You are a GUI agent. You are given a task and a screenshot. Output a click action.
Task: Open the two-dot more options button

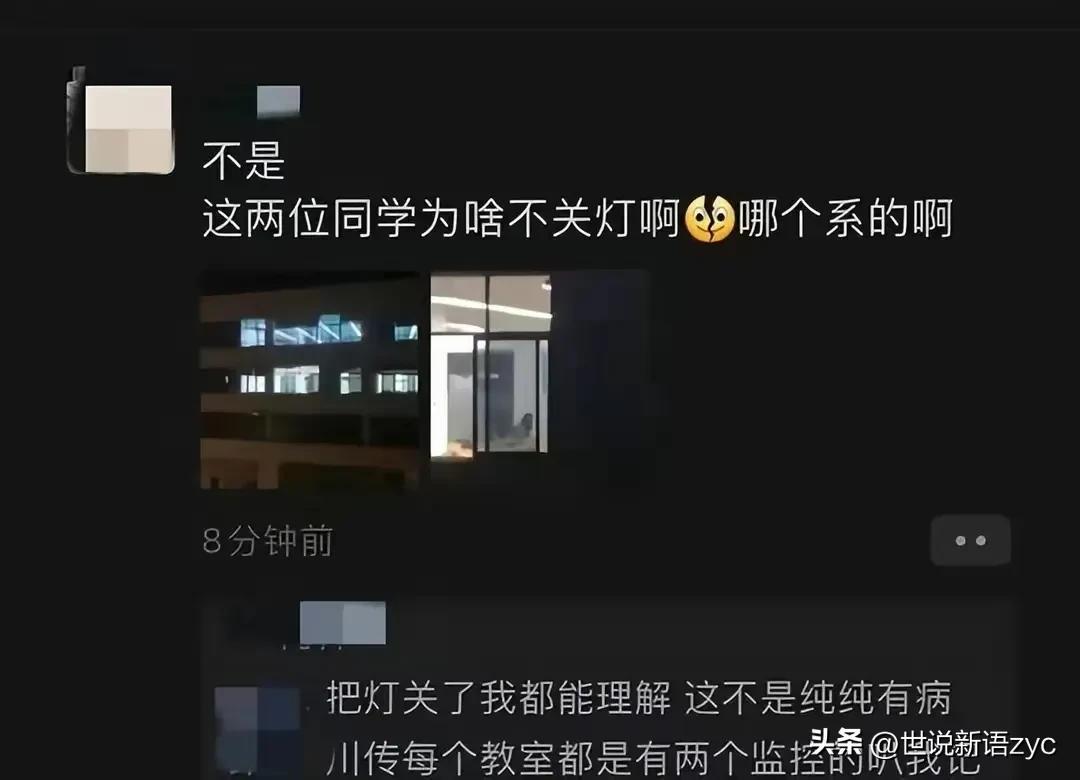970,541
